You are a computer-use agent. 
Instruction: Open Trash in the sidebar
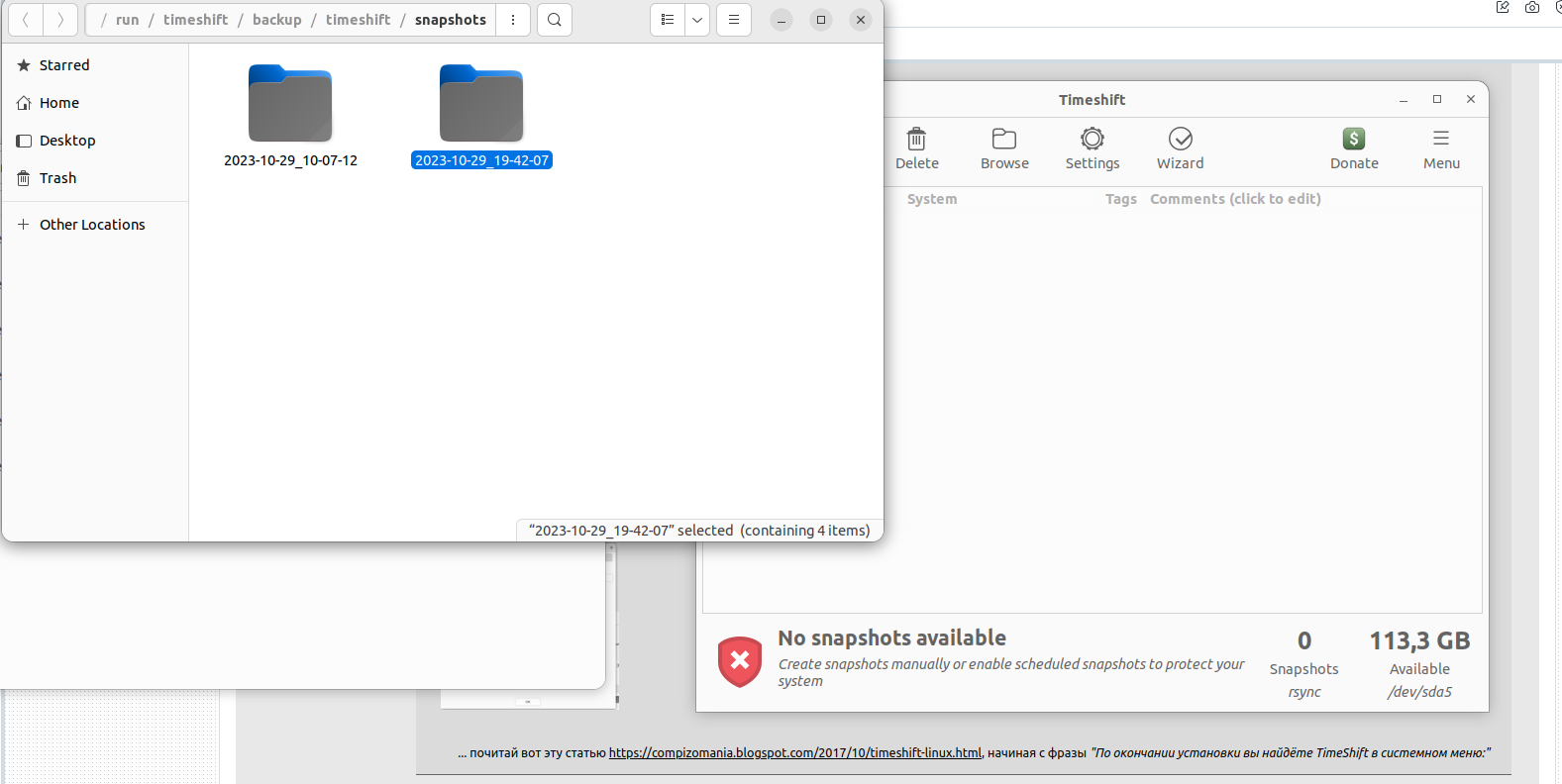95,178
